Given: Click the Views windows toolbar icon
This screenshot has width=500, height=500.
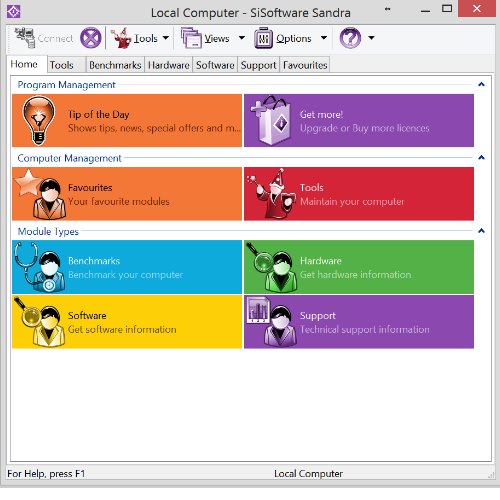Looking at the screenshot, I should tap(191, 38).
